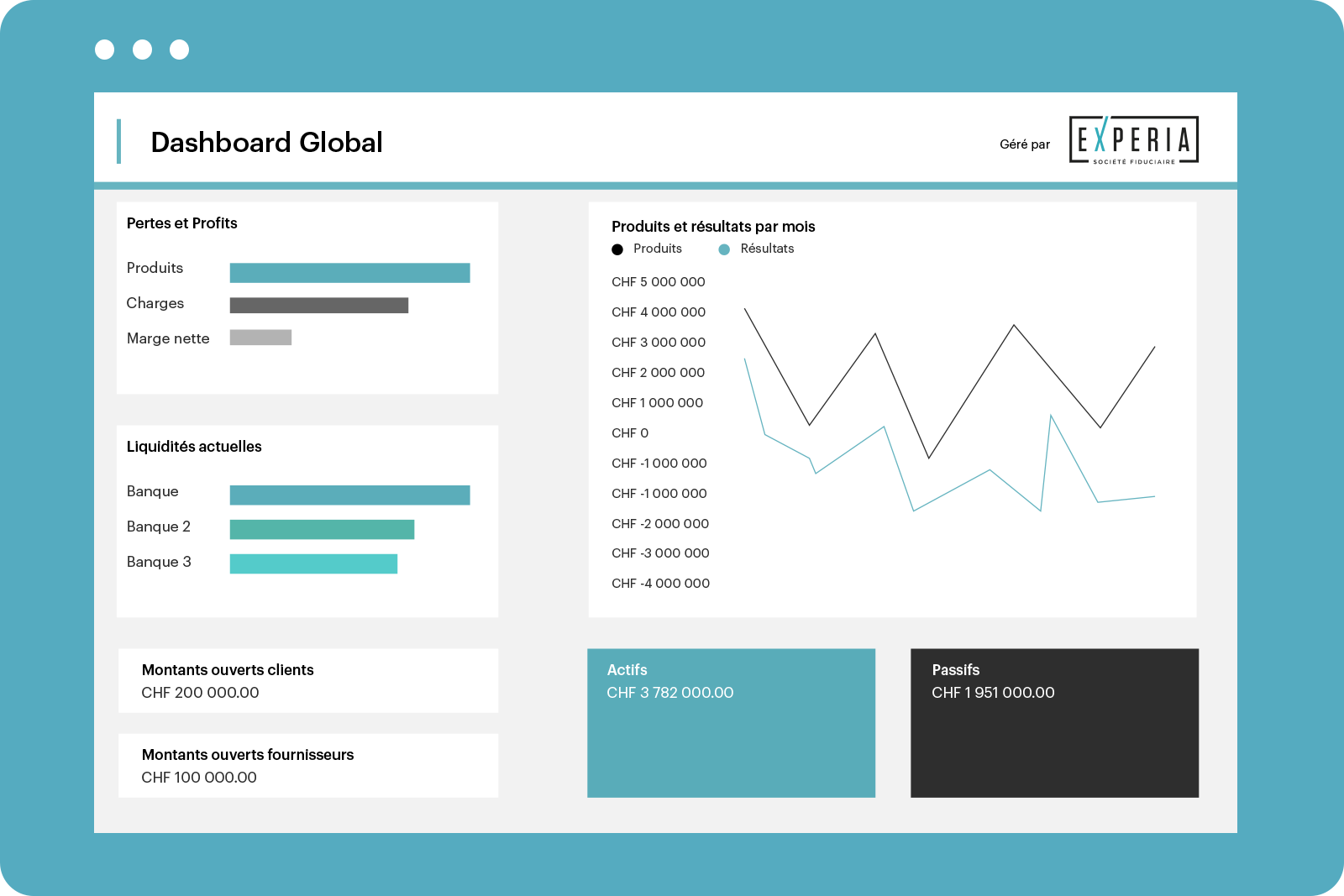1344x896 pixels.
Task: Click the Banque liquidity bar
Action: tap(349, 495)
